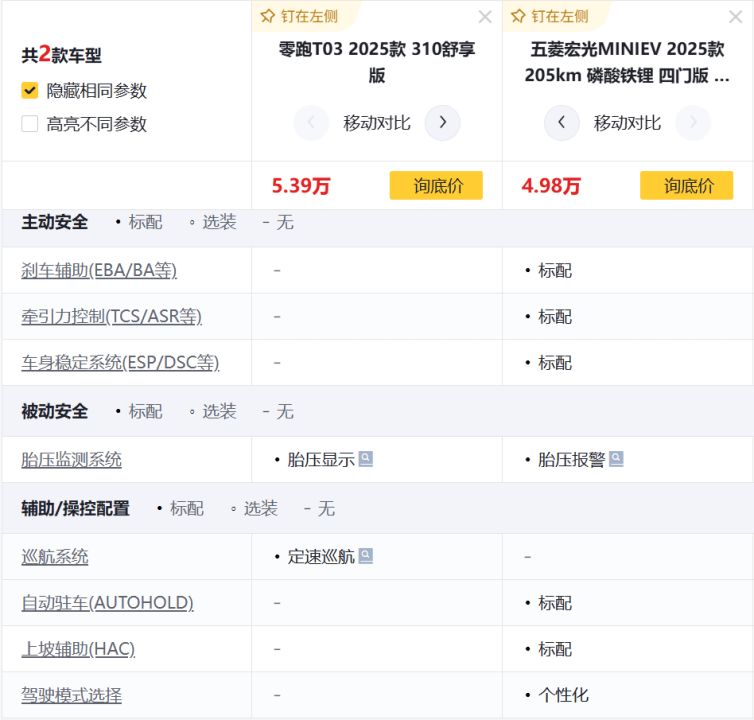Screen dimensions: 754x720
Task: Enable 高亮不同参数 checkbox
Action: (30, 124)
